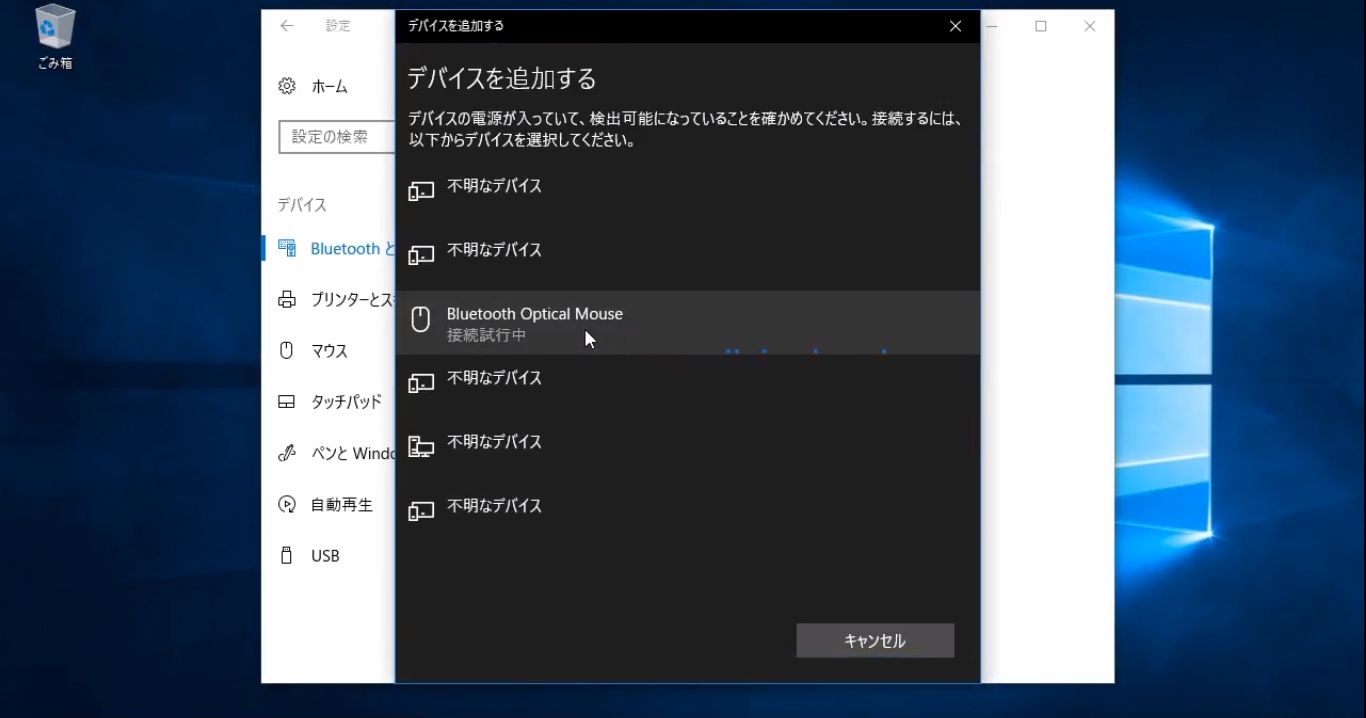Open the 自動再生 autoplay settings

(x=325, y=505)
